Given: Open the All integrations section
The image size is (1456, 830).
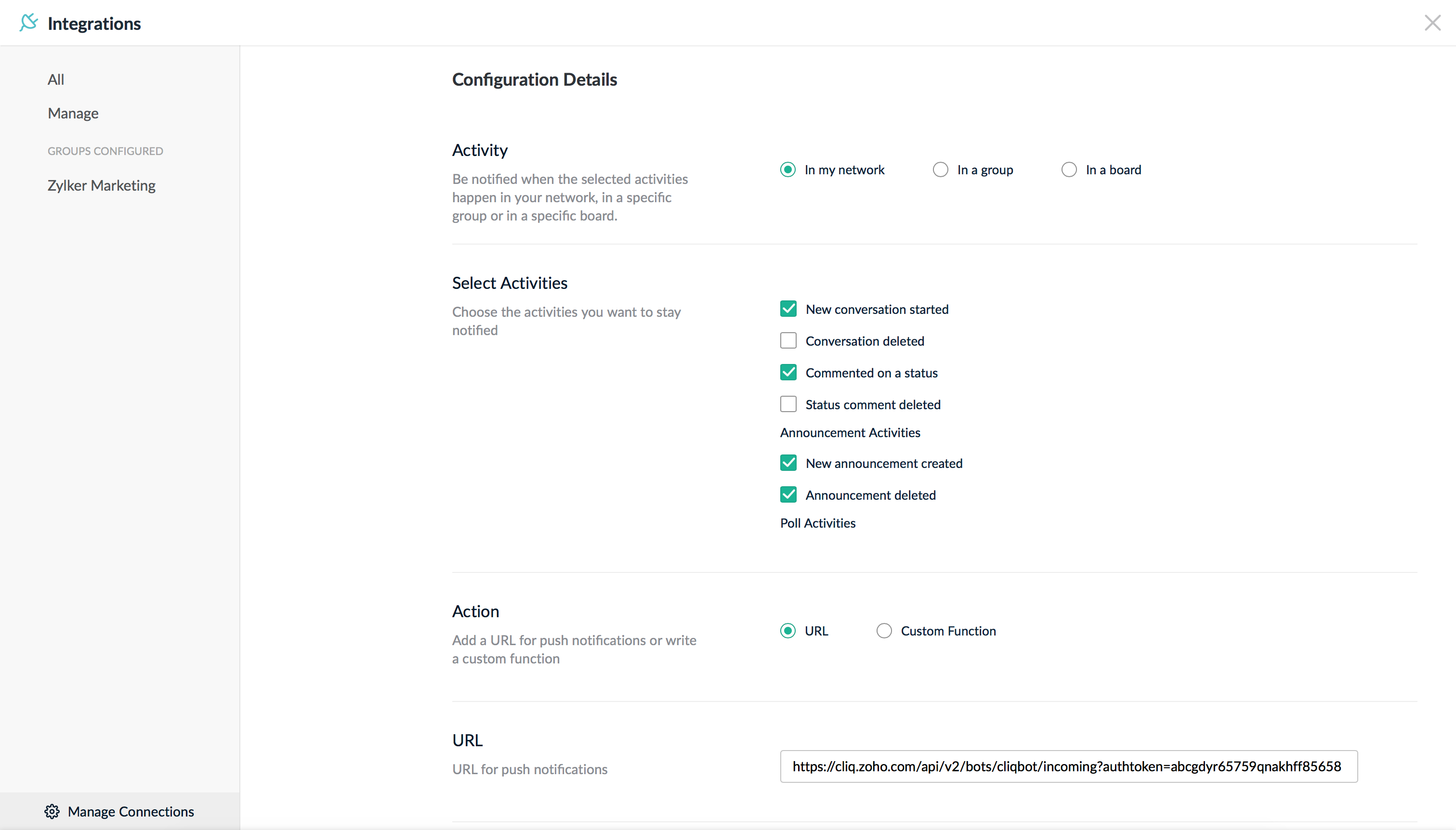Looking at the screenshot, I should pos(56,79).
